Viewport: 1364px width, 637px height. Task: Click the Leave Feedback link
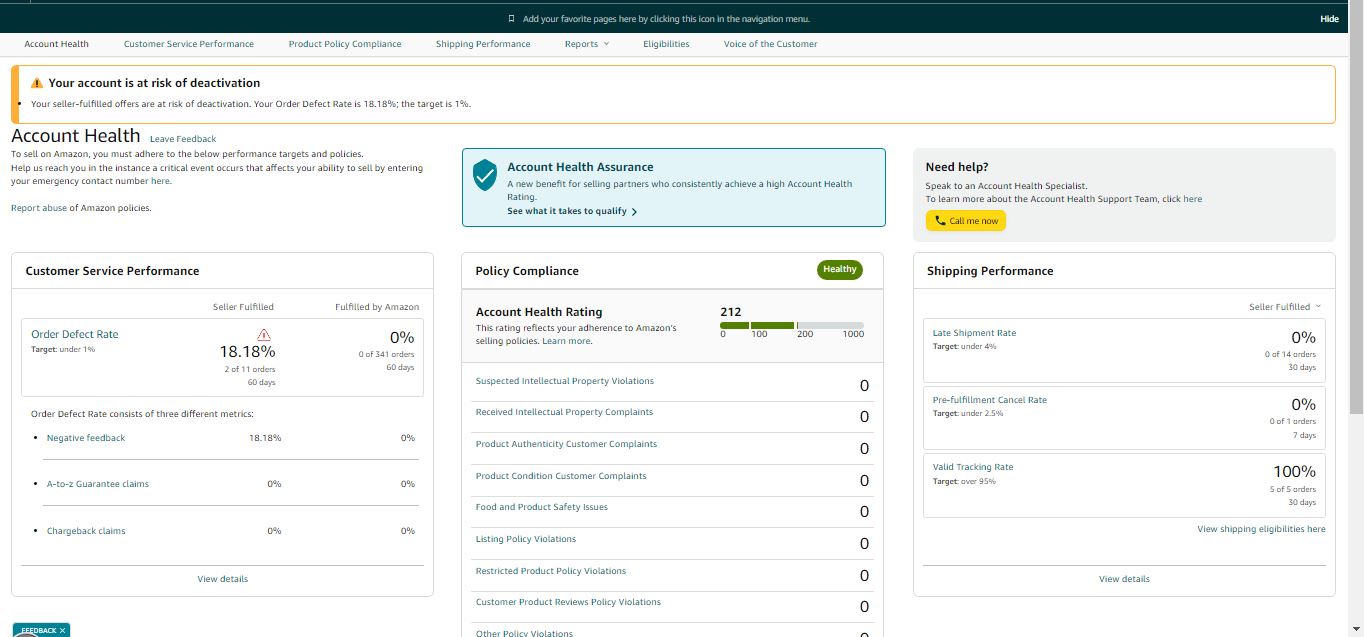[x=183, y=139]
